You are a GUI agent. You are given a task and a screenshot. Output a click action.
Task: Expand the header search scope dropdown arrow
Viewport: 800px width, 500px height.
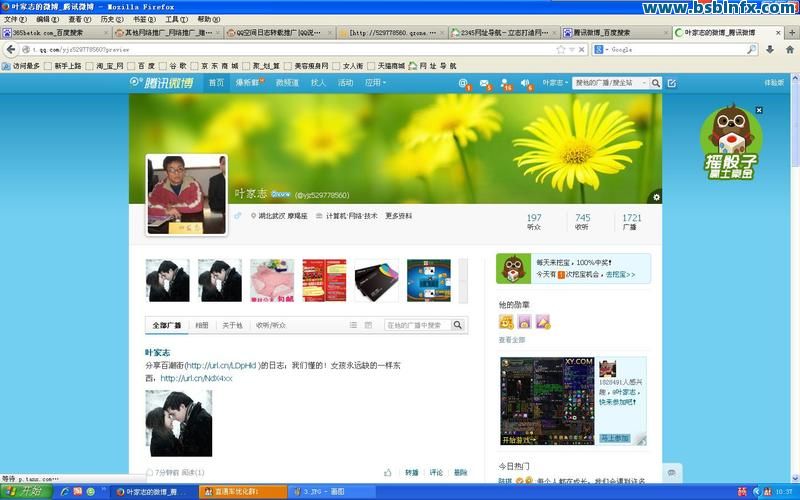coord(644,83)
